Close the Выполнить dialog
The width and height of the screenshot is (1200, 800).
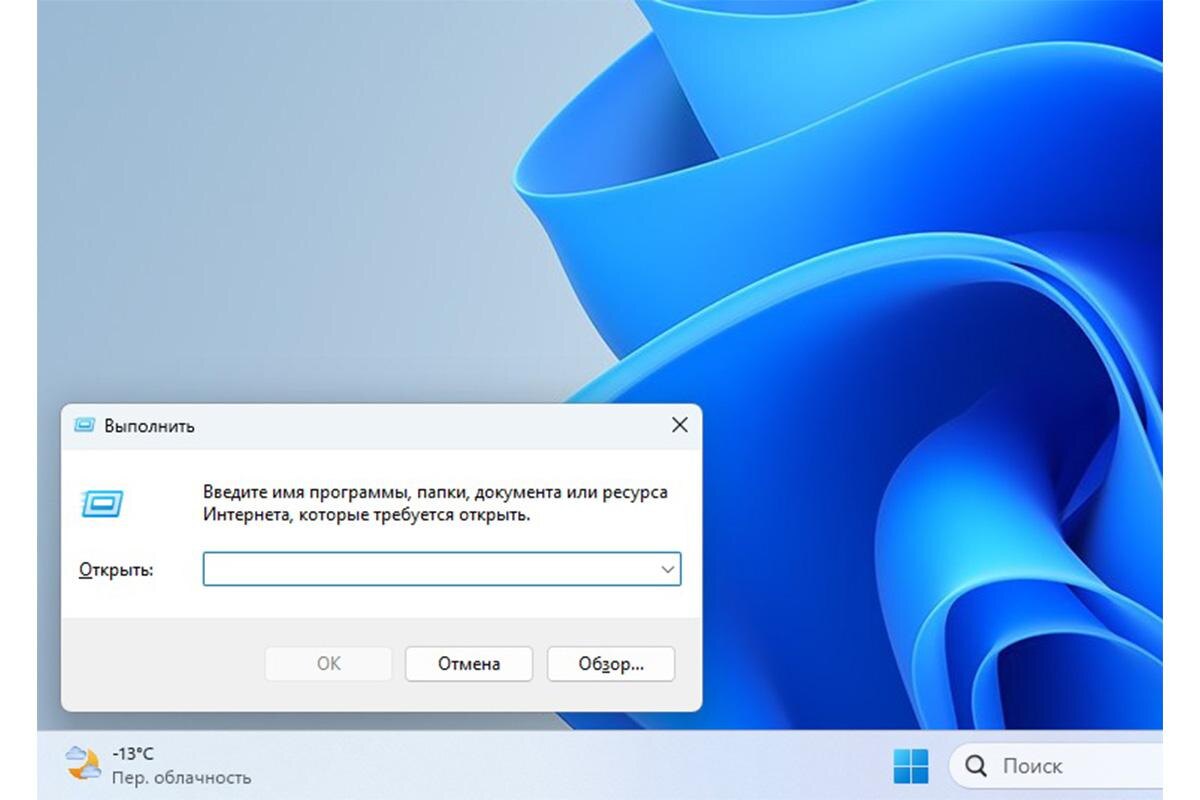pyautogui.click(x=680, y=425)
